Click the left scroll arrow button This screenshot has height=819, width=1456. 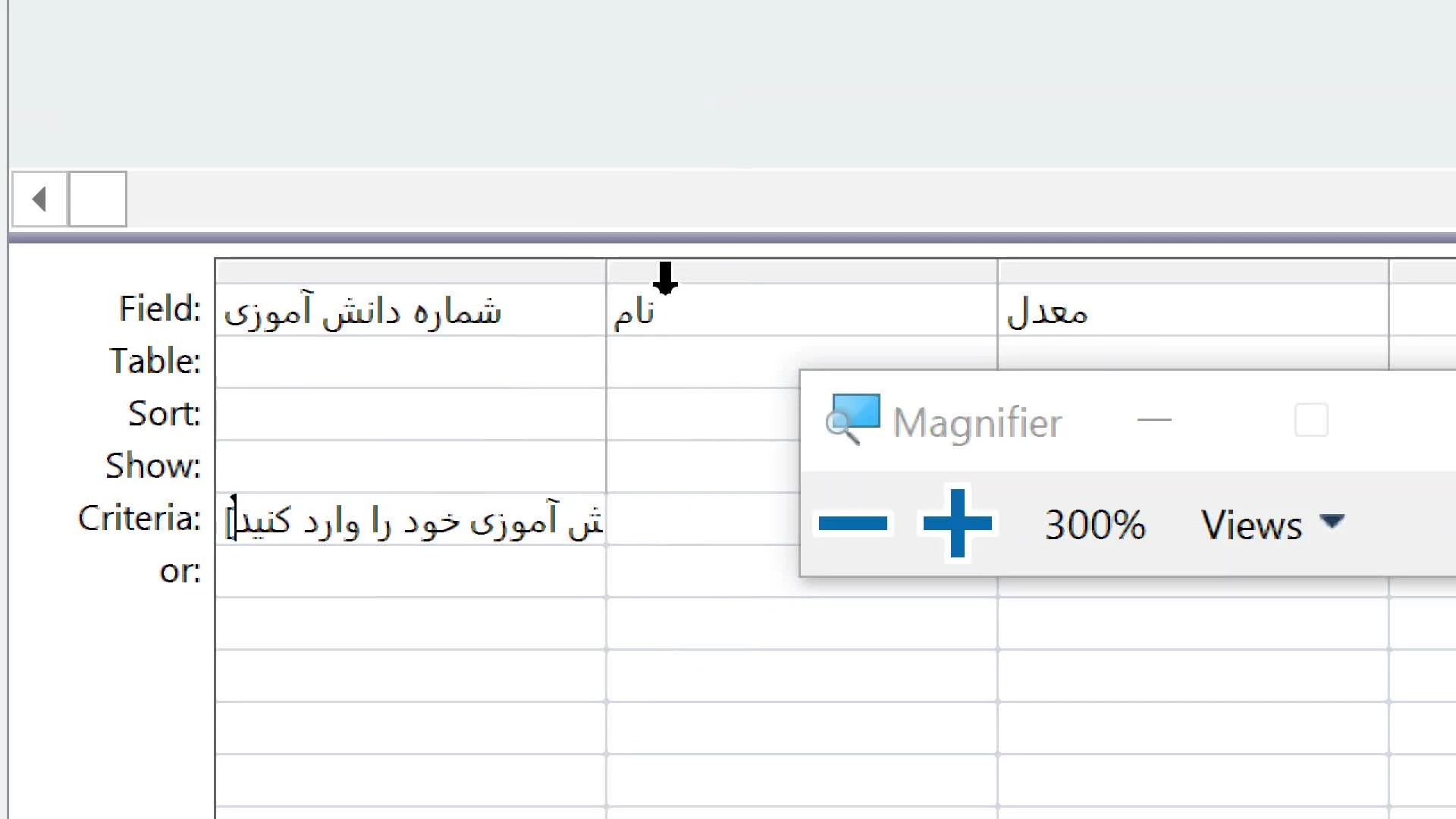click(x=39, y=199)
